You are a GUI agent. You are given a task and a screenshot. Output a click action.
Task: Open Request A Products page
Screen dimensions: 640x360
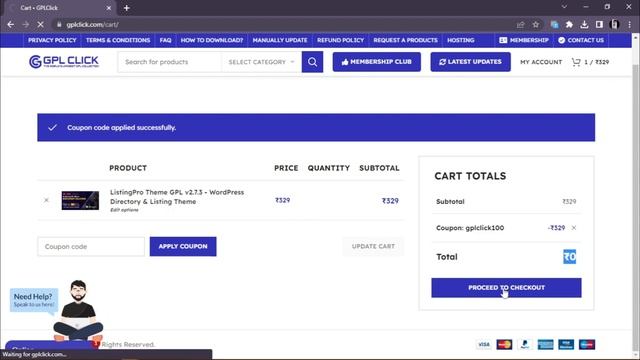[405, 40]
